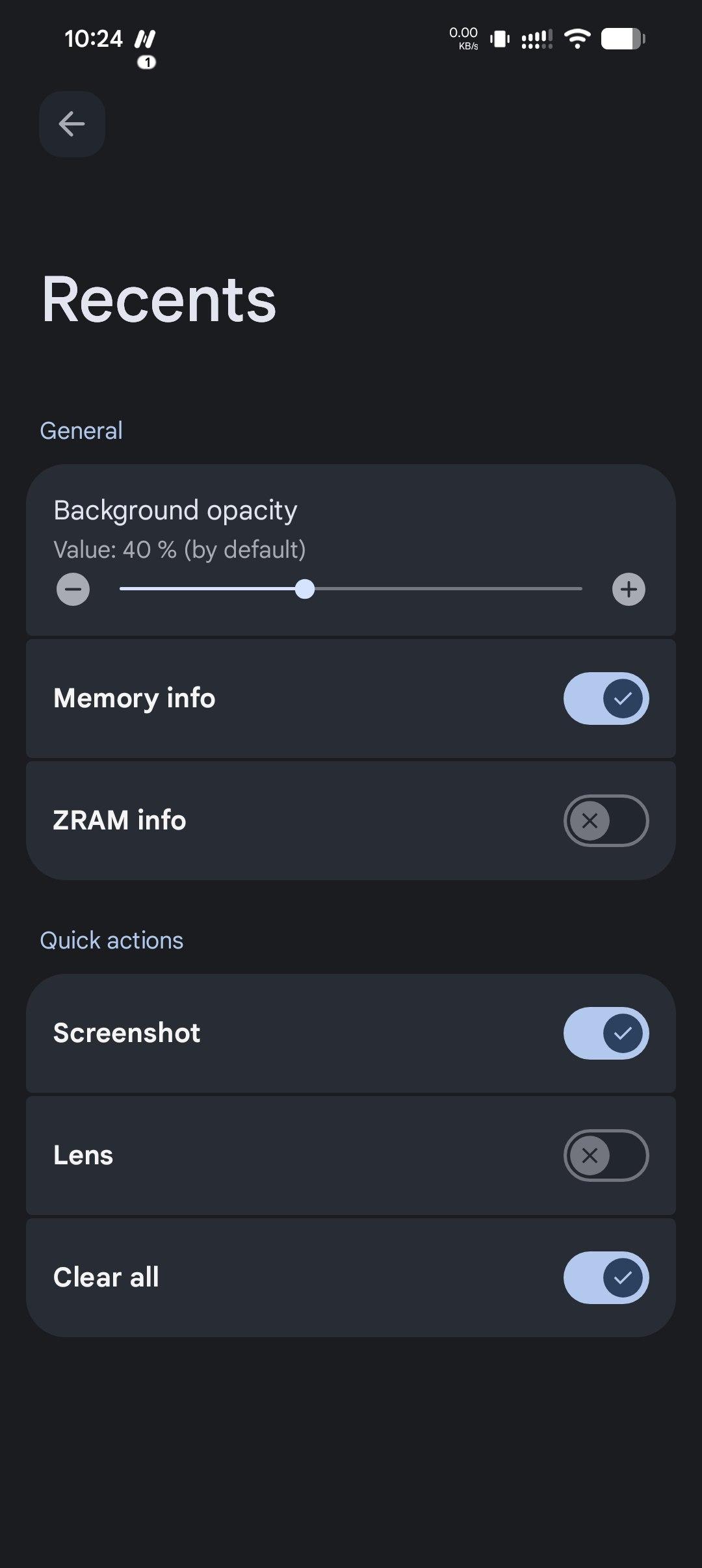Select the Quick actions section header
702x1568 pixels.
[112, 941]
